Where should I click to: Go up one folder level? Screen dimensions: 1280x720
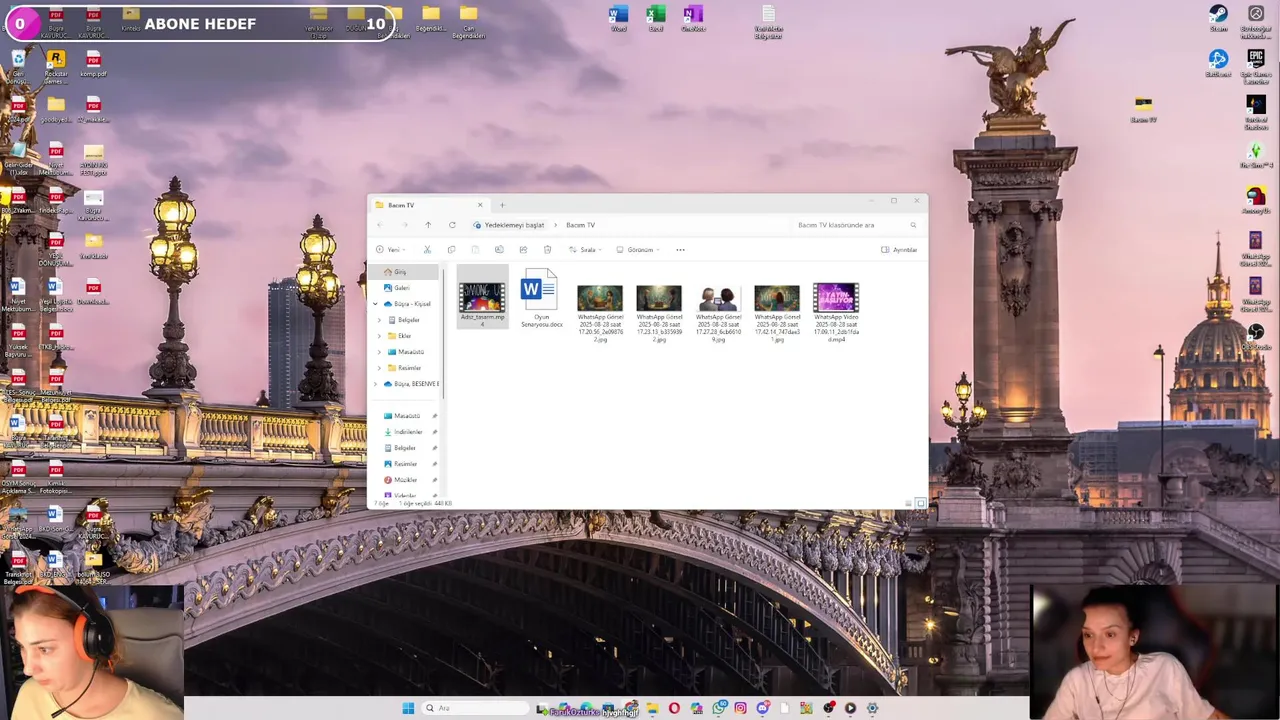(x=428, y=225)
